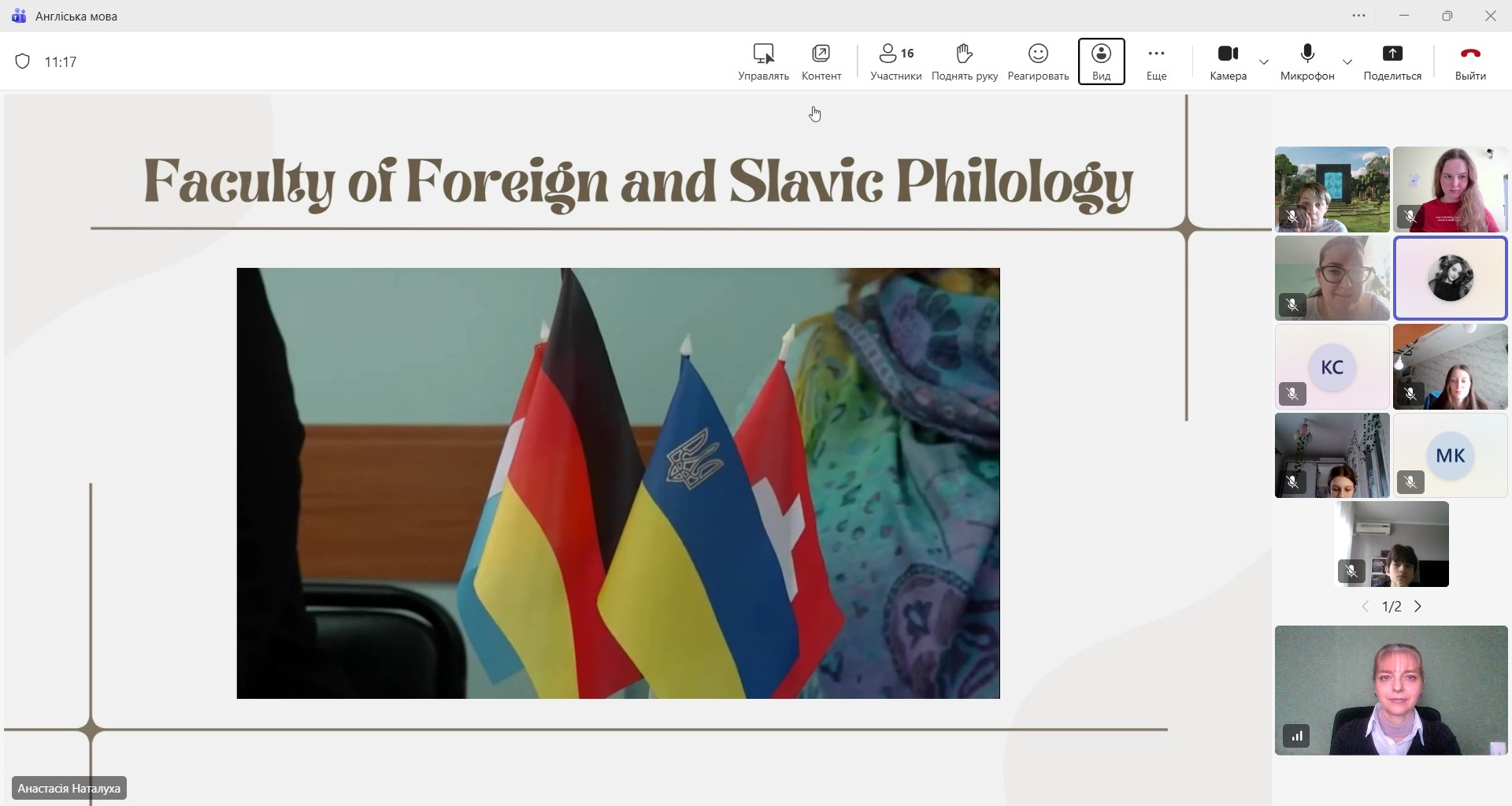Viewport: 1512px width, 806px height.
Task: Select the KC participant tile
Action: click(x=1332, y=367)
